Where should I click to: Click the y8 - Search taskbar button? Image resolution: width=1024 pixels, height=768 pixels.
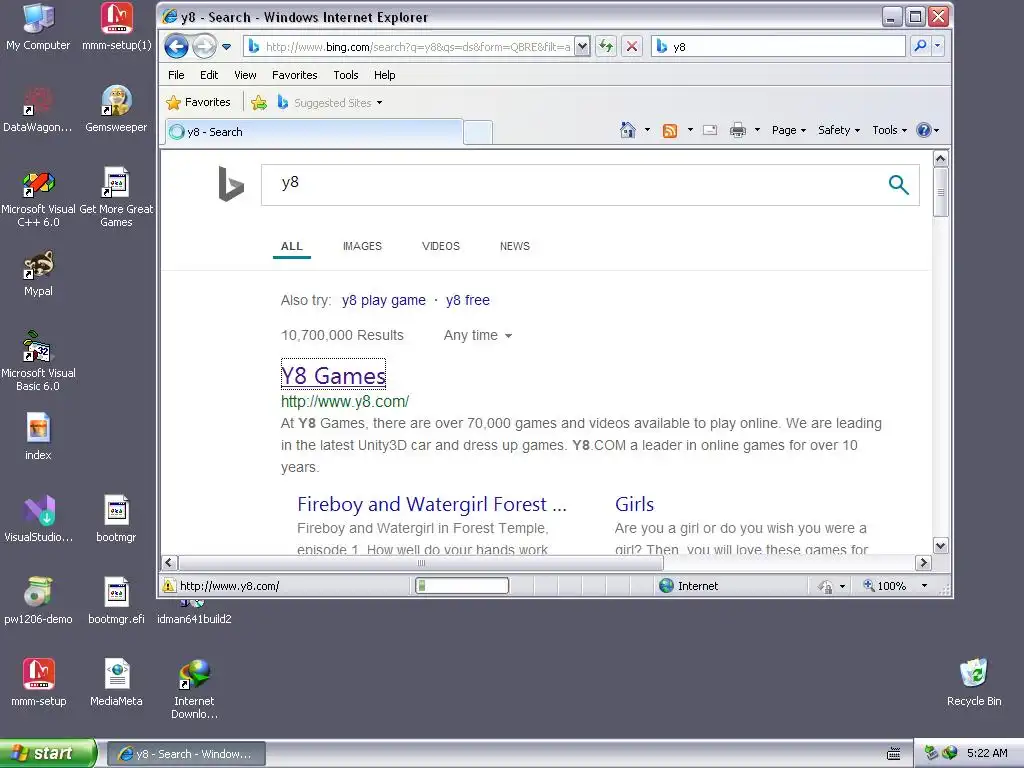click(x=187, y=754)
